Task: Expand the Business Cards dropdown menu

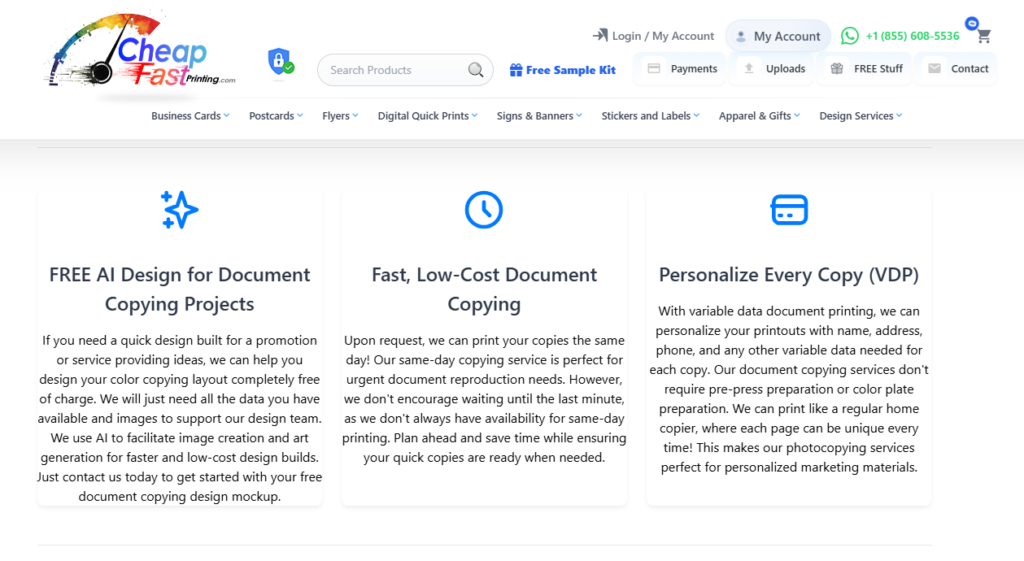Action: tap(190, 116)
